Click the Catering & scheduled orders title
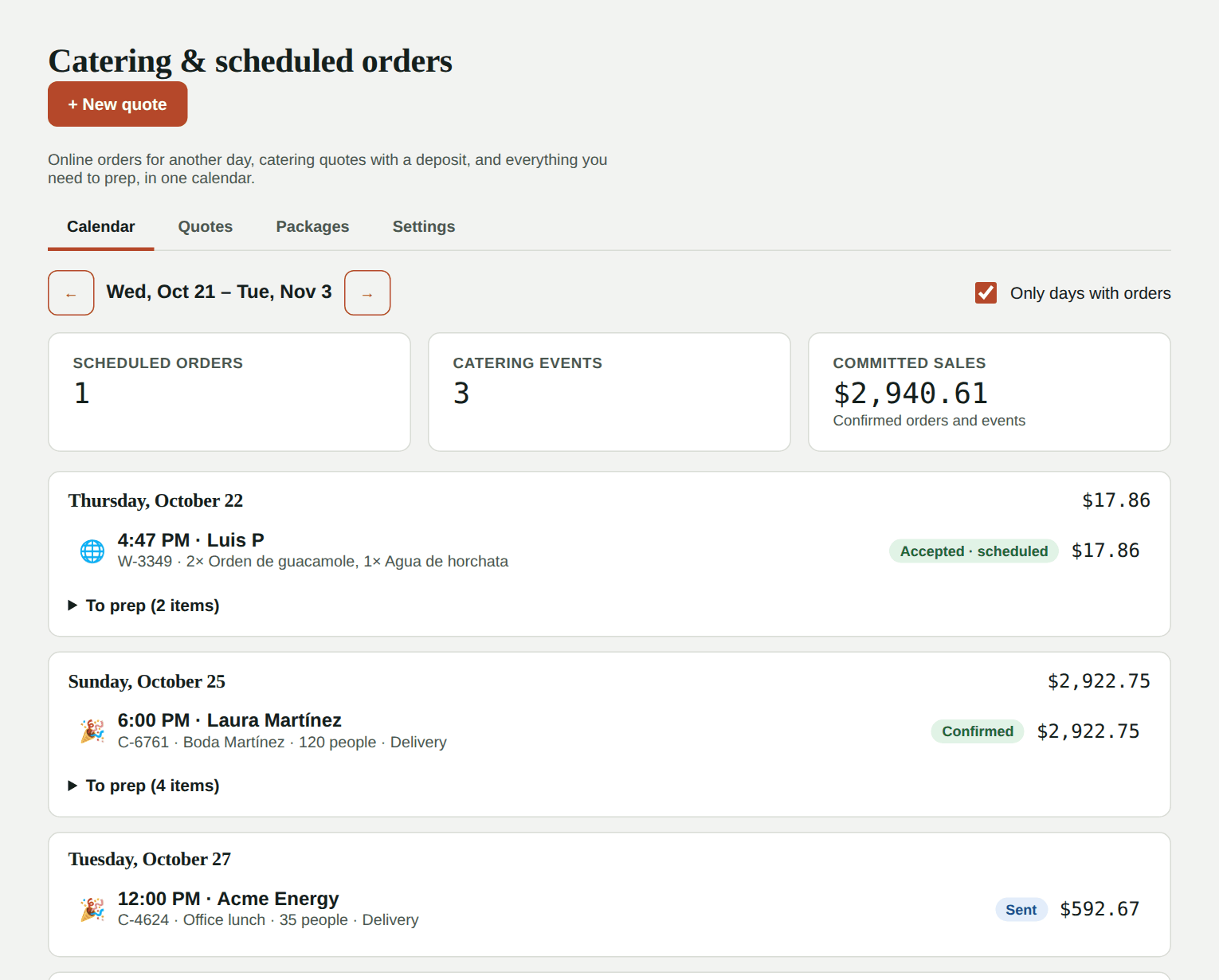This screenshot has width=1219, height=980. (250, 61)
